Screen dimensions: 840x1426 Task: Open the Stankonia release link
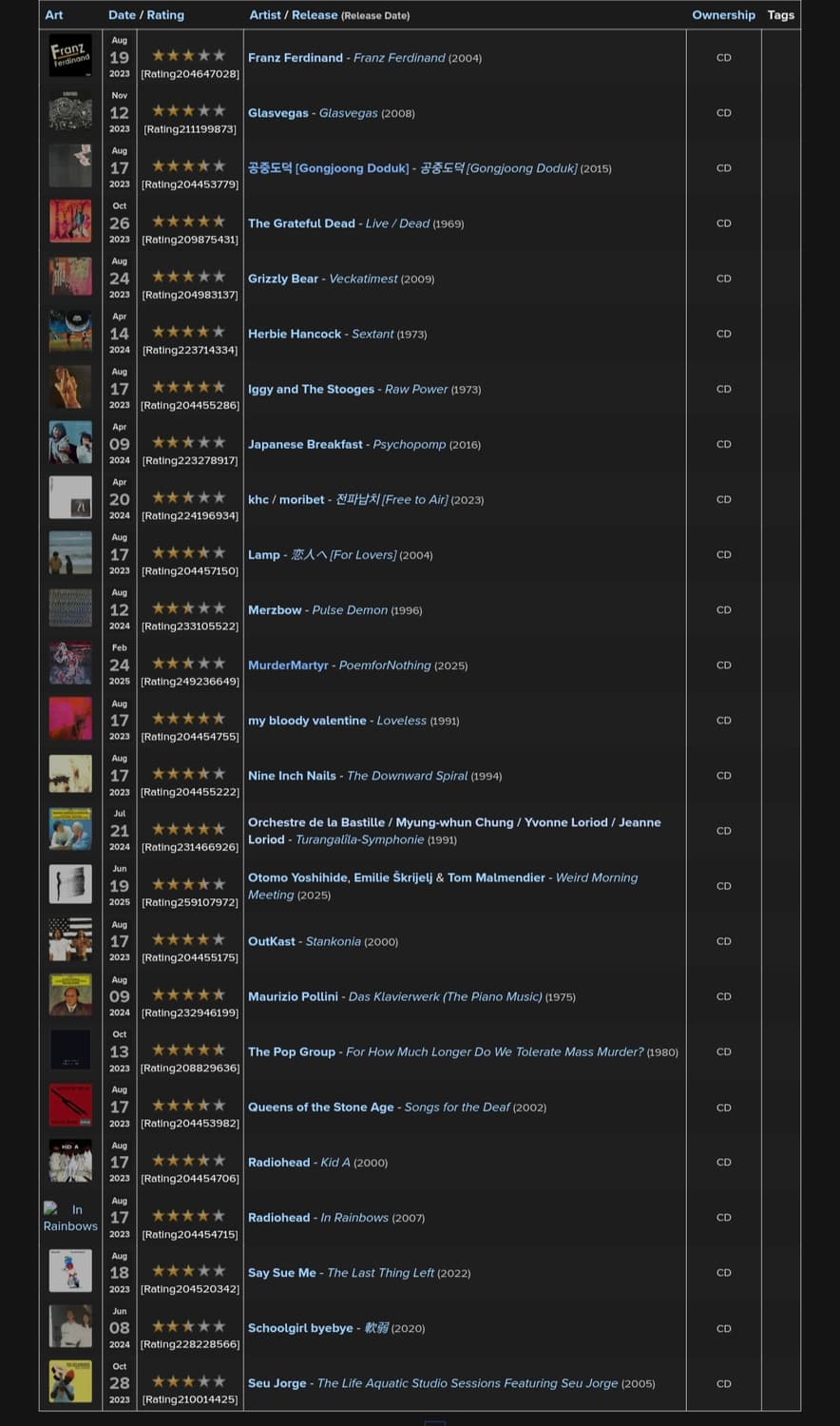(x=334, y=941)
